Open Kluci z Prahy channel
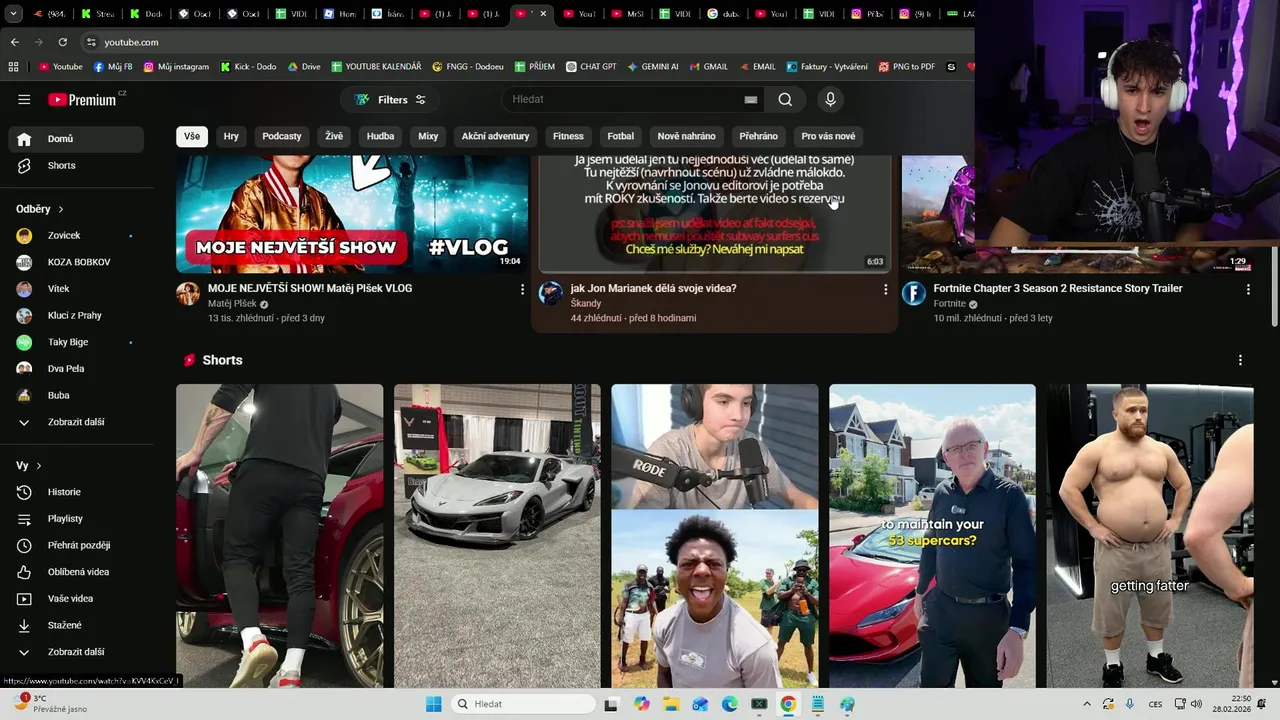Viewport: 1280px width, 720px height. pyautogui.click(x=76, y=315)
